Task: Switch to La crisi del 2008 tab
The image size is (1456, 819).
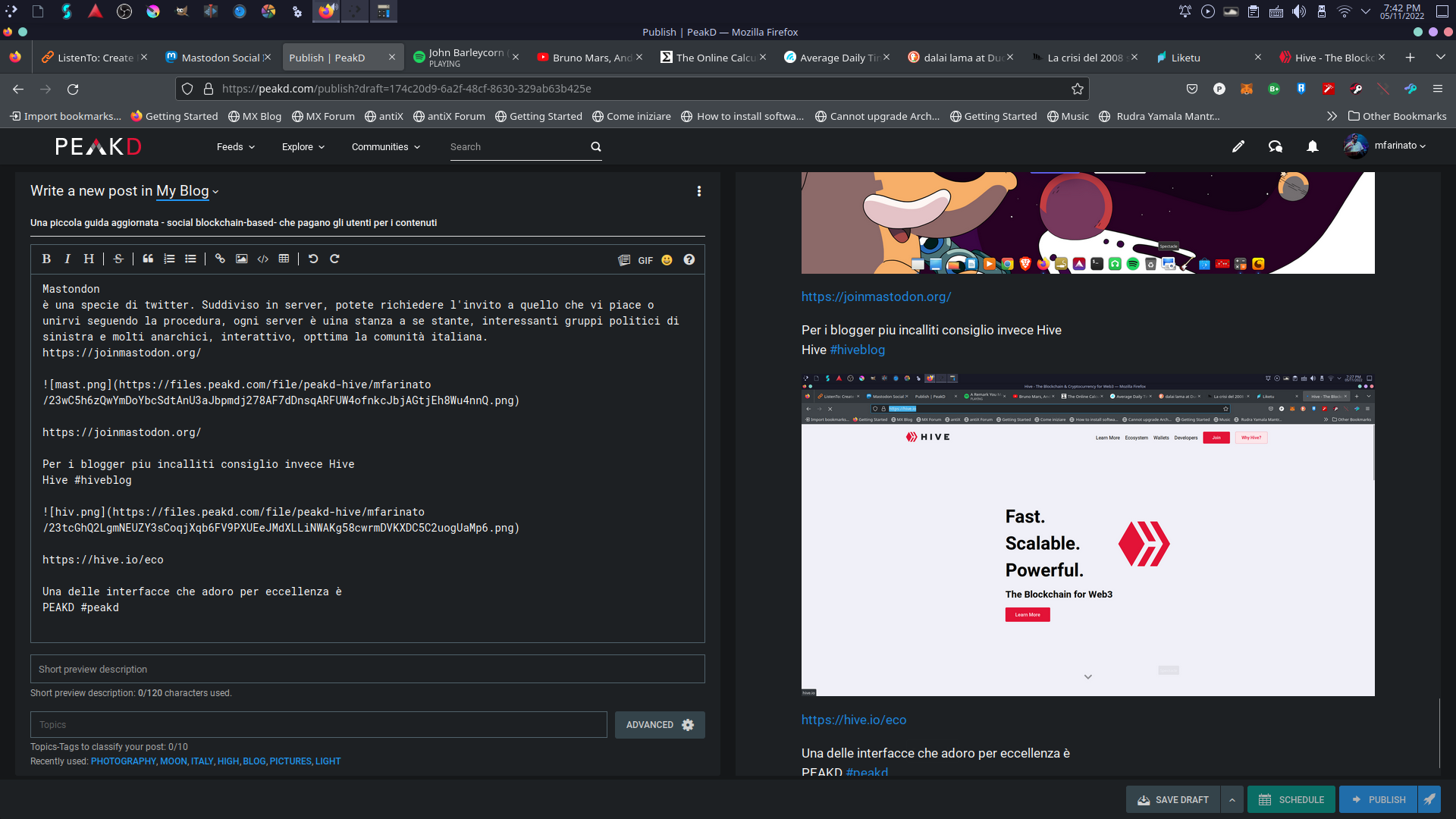Action: point(1085,58)
